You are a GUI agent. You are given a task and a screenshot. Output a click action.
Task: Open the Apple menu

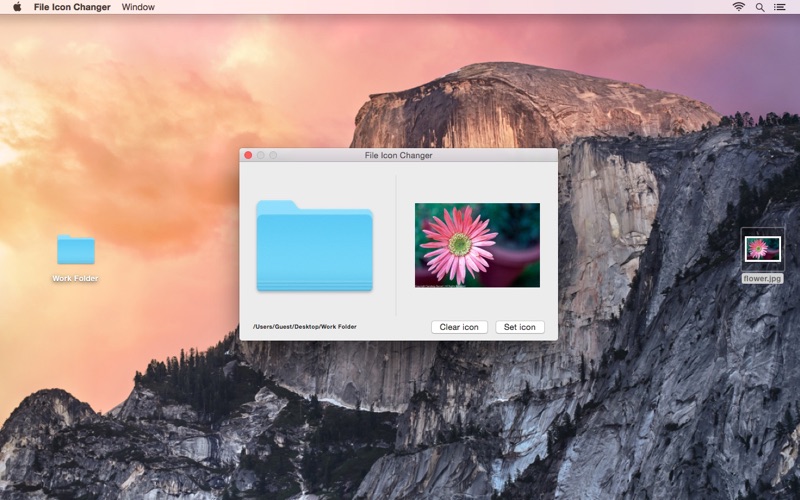(x=17, y=7)
